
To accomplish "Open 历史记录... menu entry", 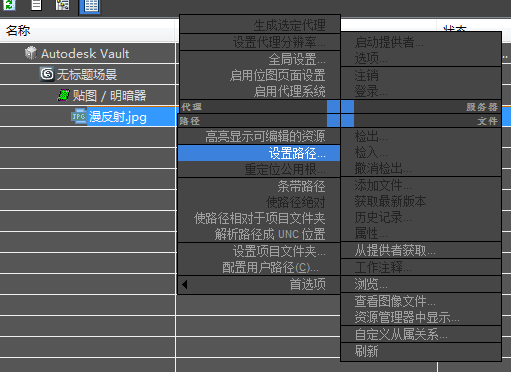I will (421, 217).
